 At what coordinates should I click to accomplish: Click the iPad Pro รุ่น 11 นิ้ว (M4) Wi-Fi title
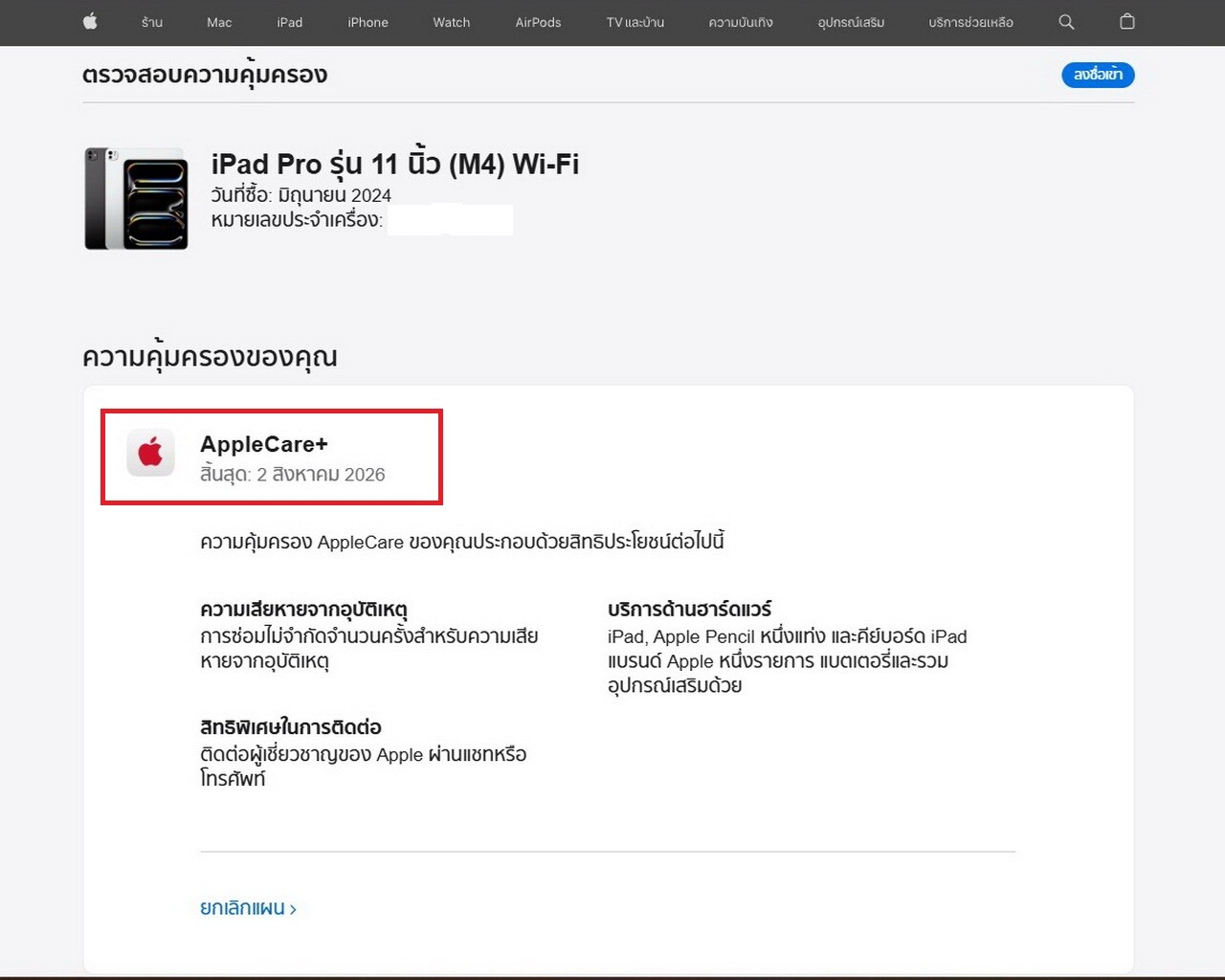(394, 164)
